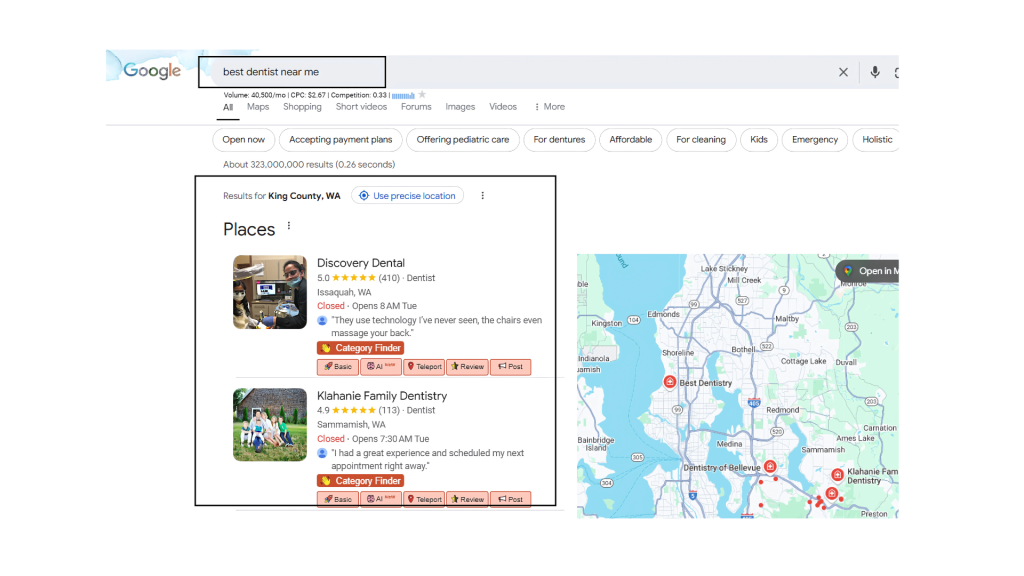Screen dimensions: 1024x576
Task: Click the Bothell label on the map
Action: tap(743, 349)
